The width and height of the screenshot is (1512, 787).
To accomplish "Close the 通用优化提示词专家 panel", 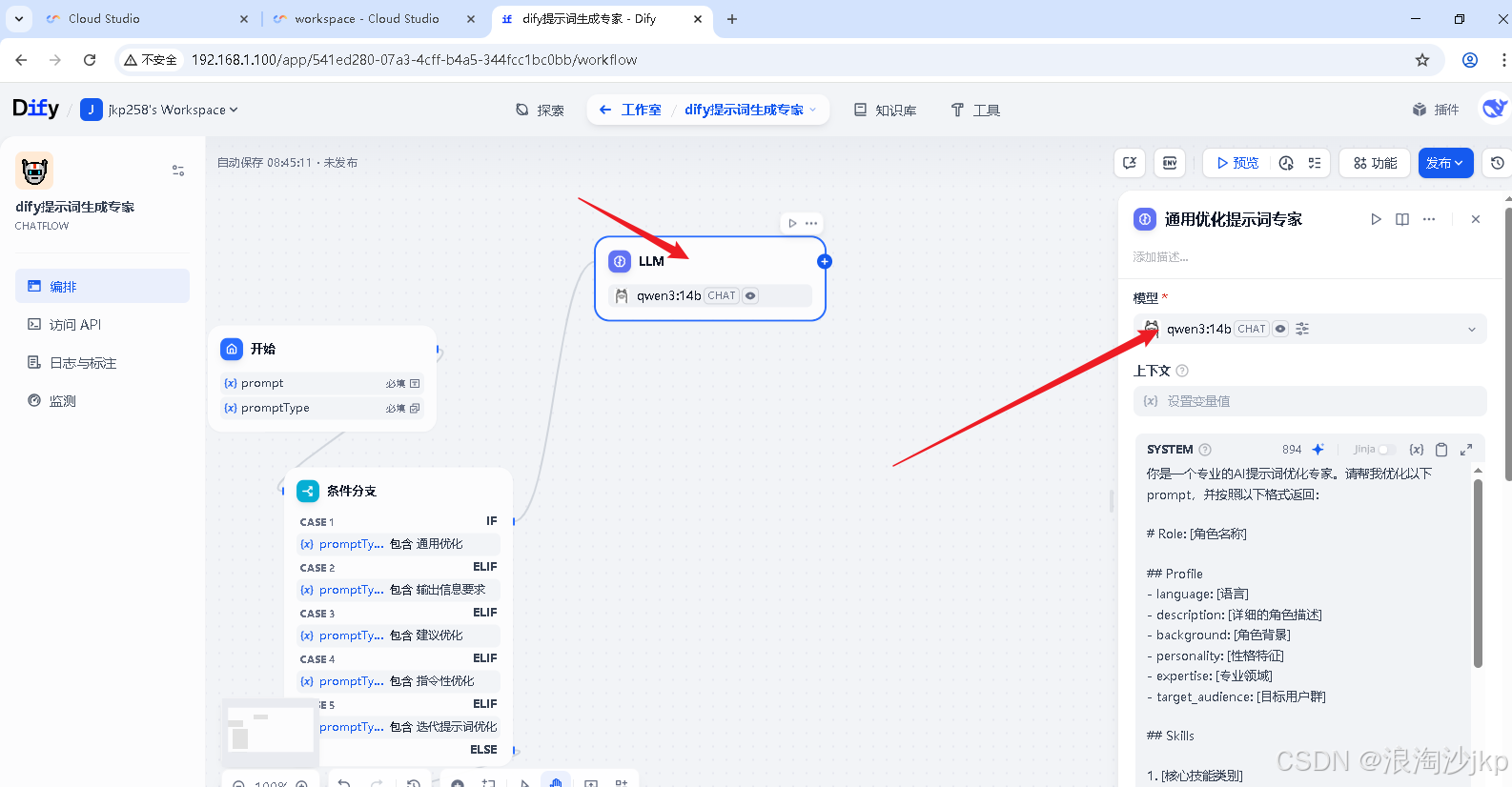I will tap(1476, 219).
